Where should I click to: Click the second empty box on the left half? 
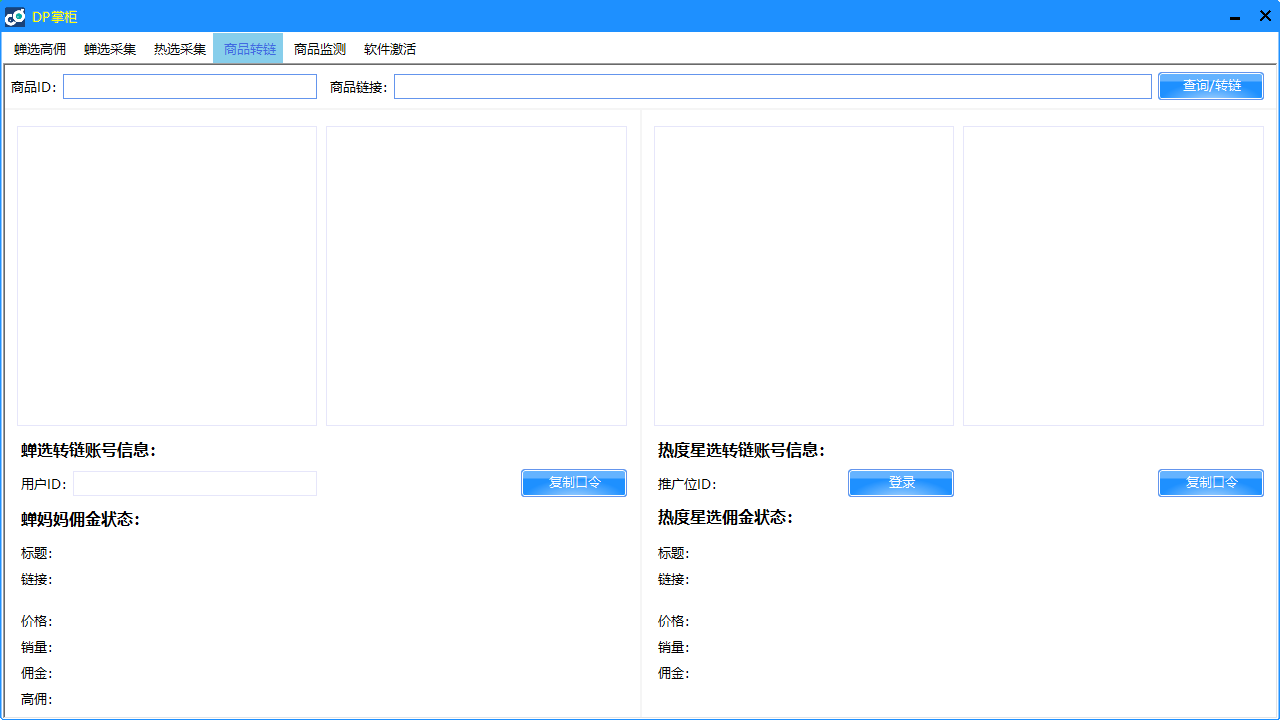(x=476, y=276)
